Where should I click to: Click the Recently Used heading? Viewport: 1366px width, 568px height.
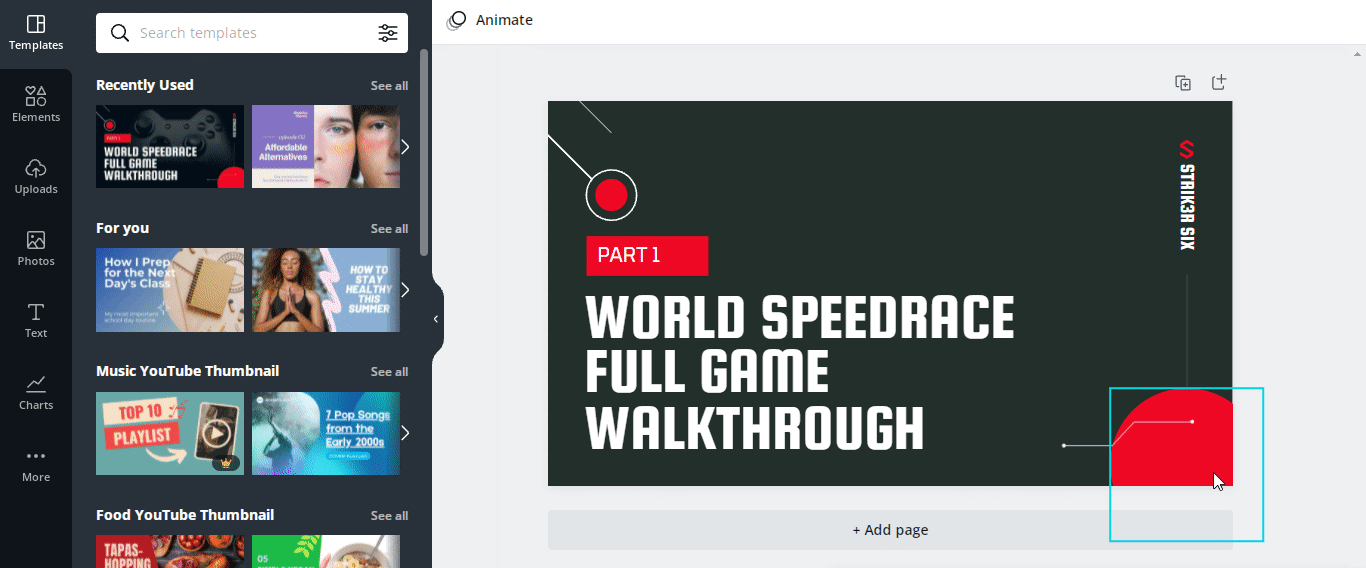pyautogui.click(x=145, y=85)
